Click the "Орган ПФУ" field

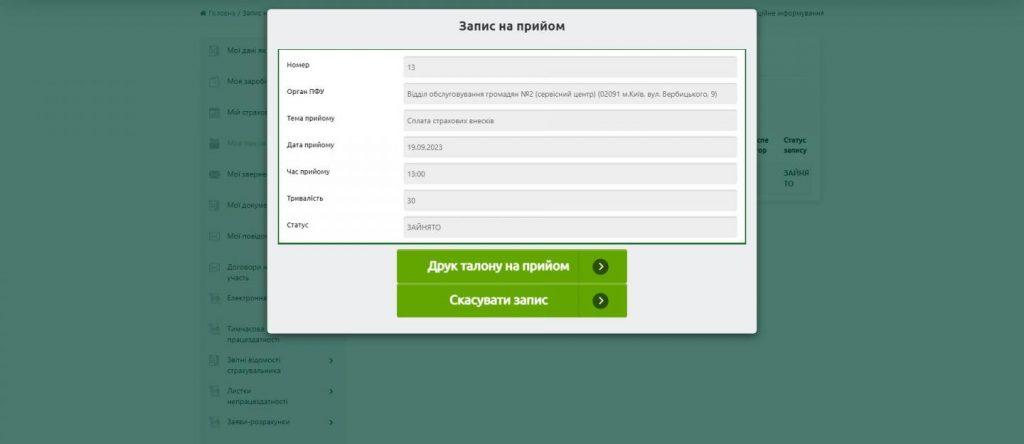point(570,94)
